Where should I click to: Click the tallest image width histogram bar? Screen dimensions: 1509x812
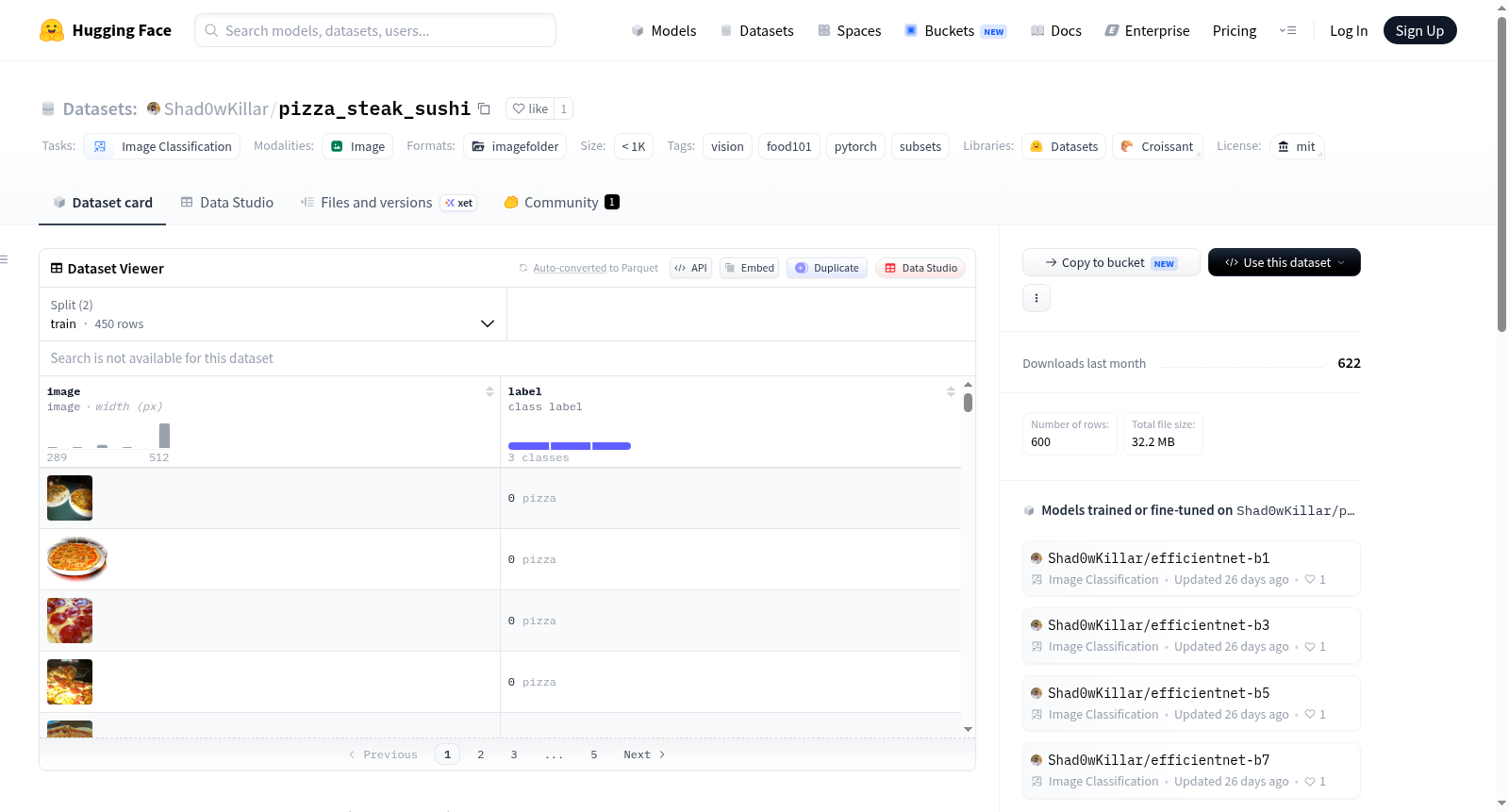(165, 436)
